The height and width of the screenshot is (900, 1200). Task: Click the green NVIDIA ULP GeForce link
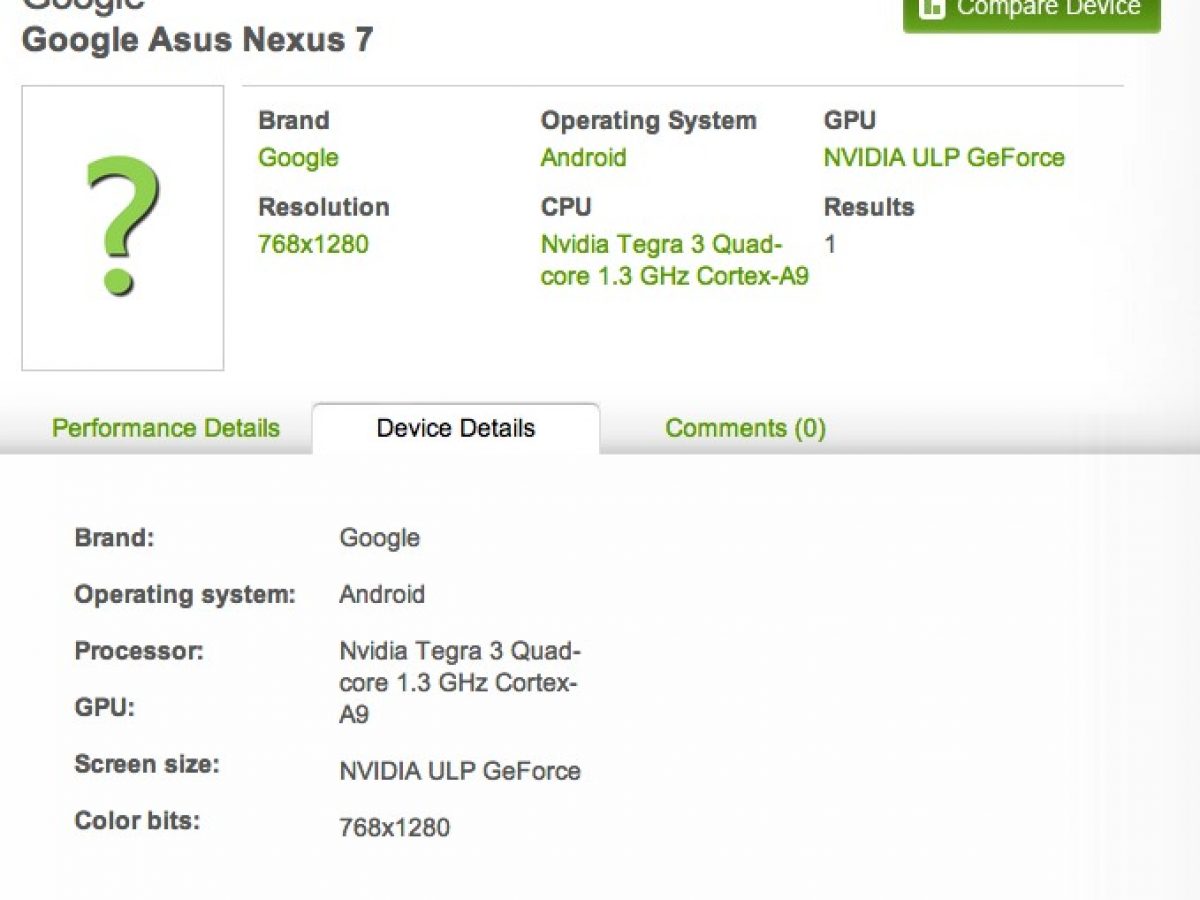point(943,158)
